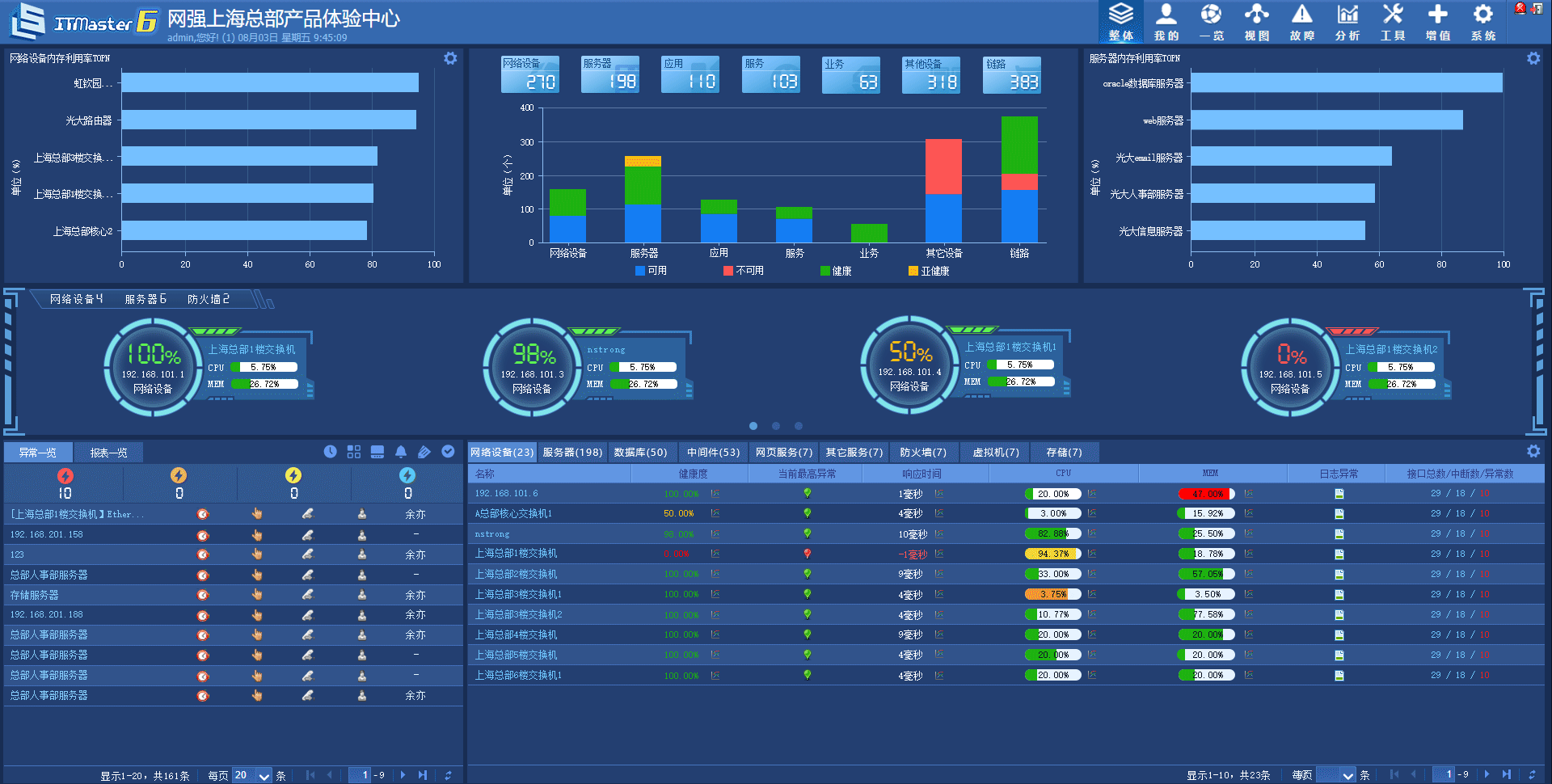Switch to the 数据库(50) tab

[640, 453]
